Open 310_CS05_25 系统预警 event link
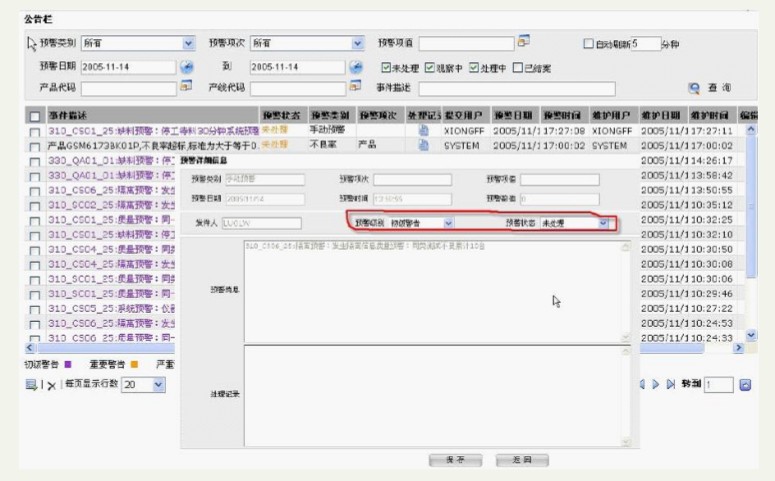Screen dimensions: 775x481 (111, 308)
